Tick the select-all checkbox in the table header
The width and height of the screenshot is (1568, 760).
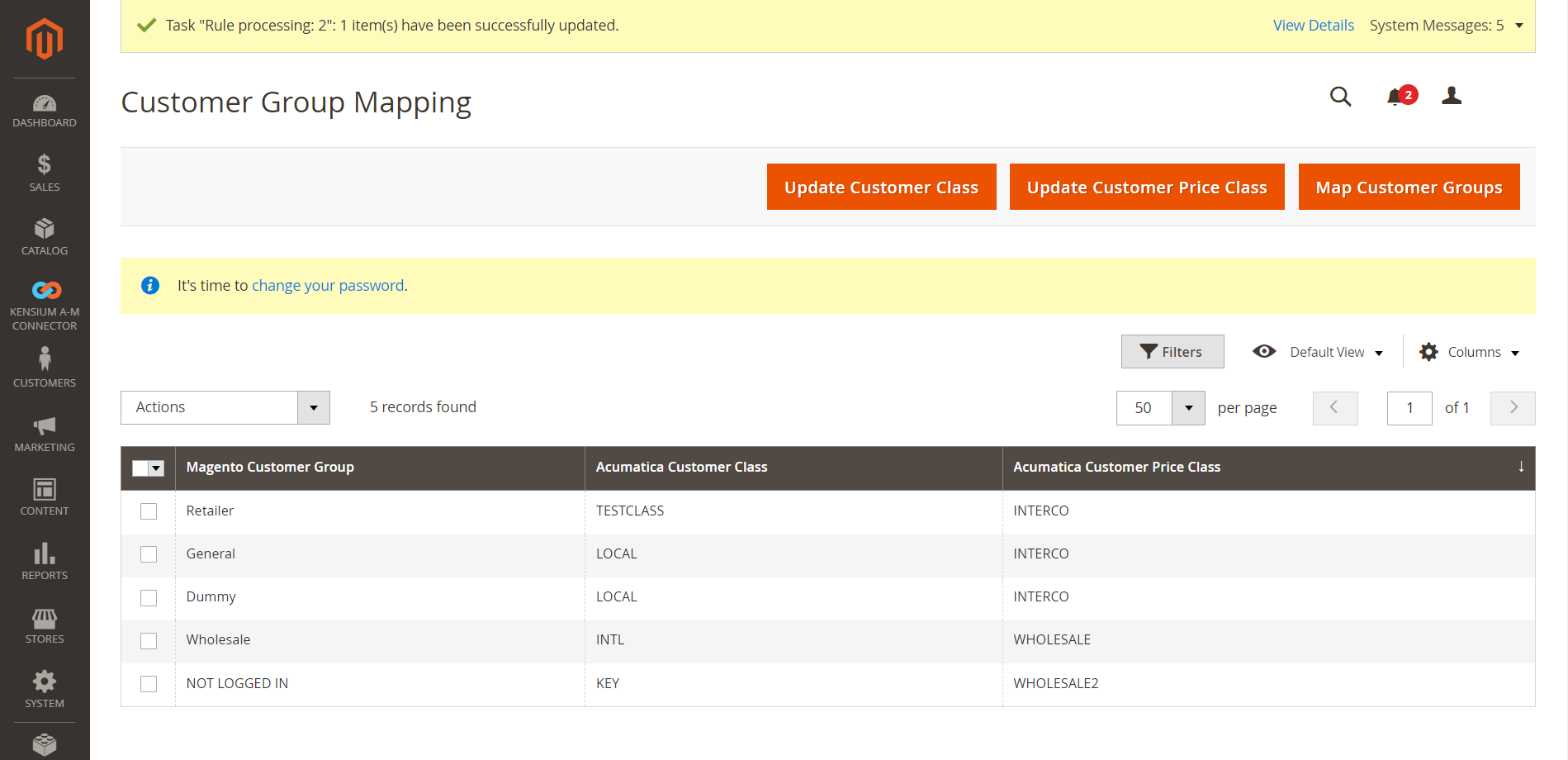pos(141,468)
